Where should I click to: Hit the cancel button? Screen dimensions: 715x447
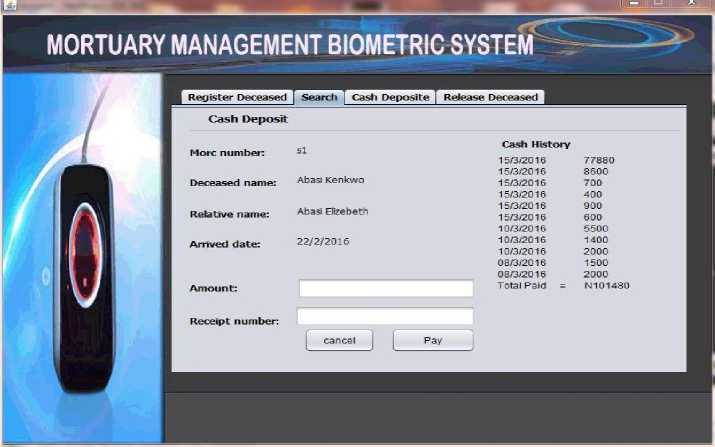pos(339,340)
